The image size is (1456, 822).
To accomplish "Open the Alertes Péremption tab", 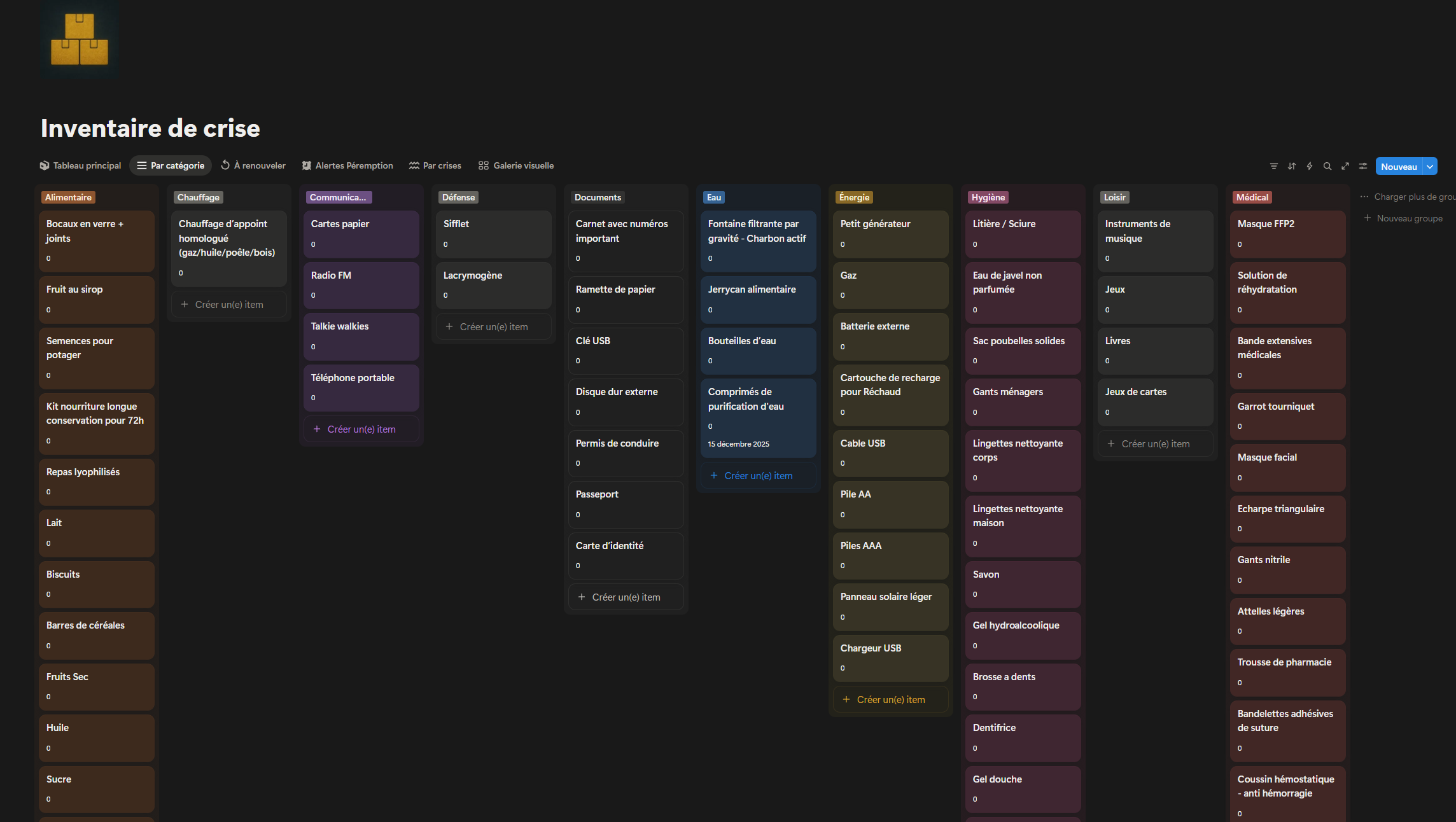I will coord(347,165).
